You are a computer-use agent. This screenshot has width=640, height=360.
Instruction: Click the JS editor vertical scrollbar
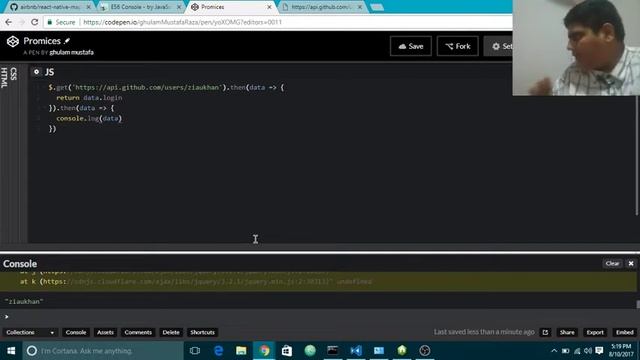point(637,155)
